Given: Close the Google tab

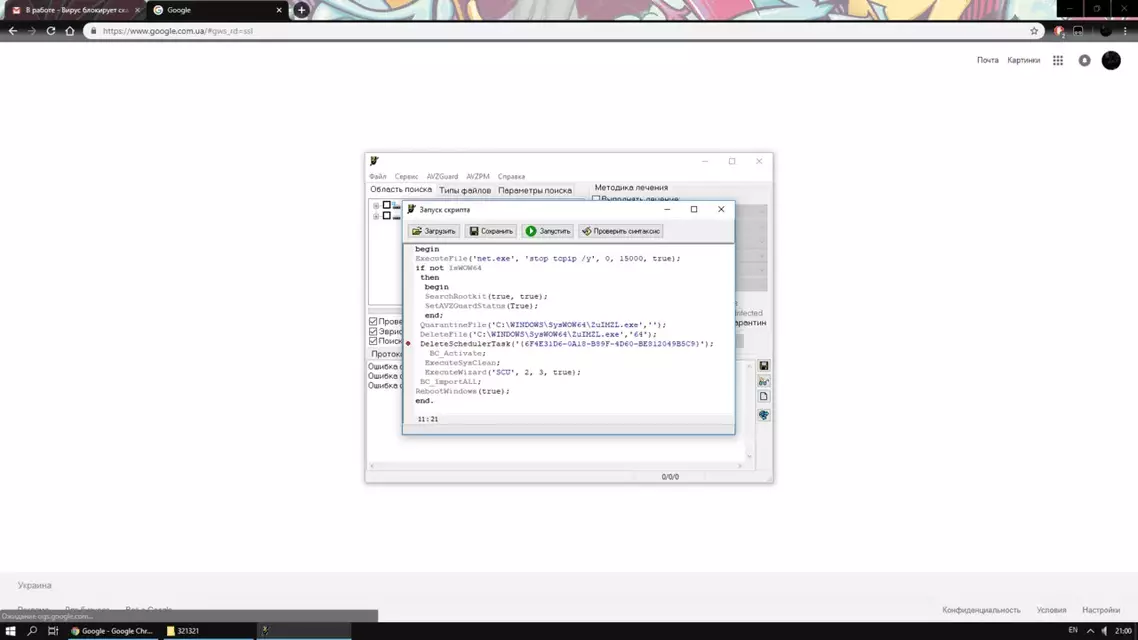Looking at the screenshot, I should pyautogui.click(x=279, y=10).
